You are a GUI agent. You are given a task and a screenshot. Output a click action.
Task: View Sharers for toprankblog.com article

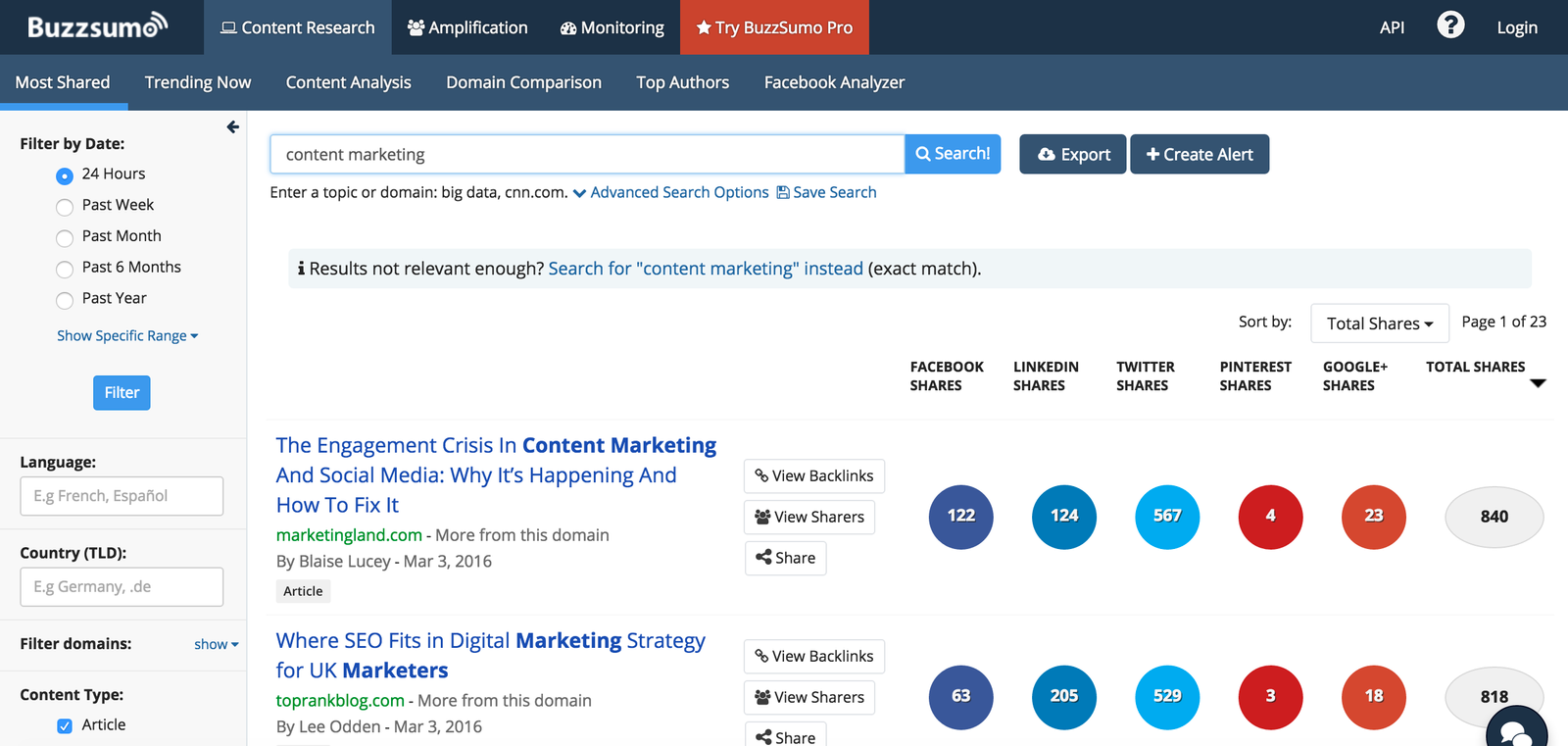[809, 697]
